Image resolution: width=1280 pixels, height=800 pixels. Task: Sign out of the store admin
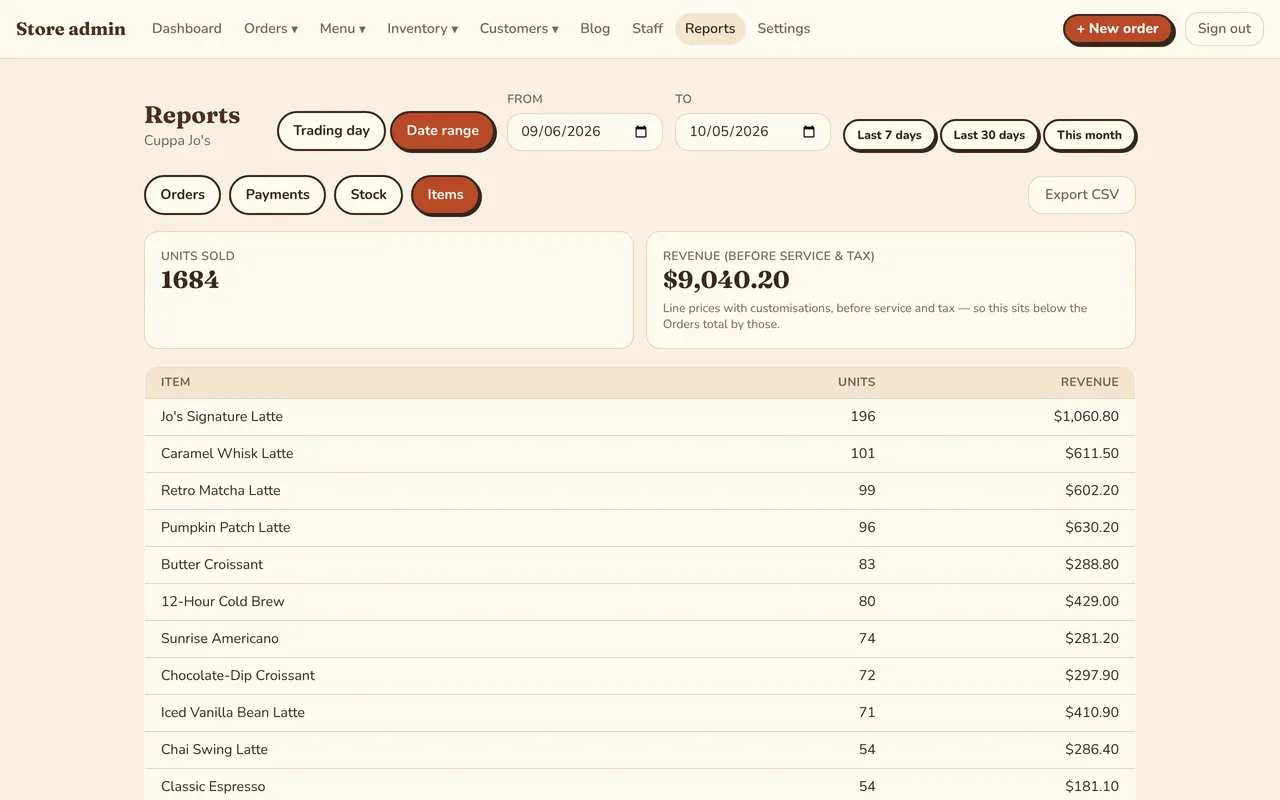point(1224,29)
